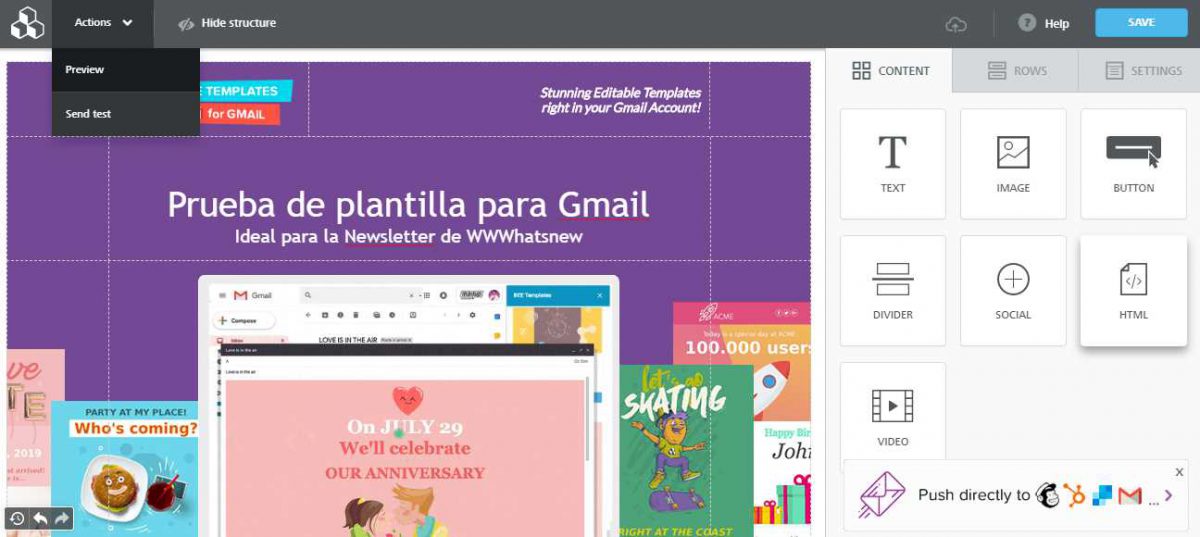Select the IMAGE content block
The image size is (1200, 537).
pos(1013,164)
